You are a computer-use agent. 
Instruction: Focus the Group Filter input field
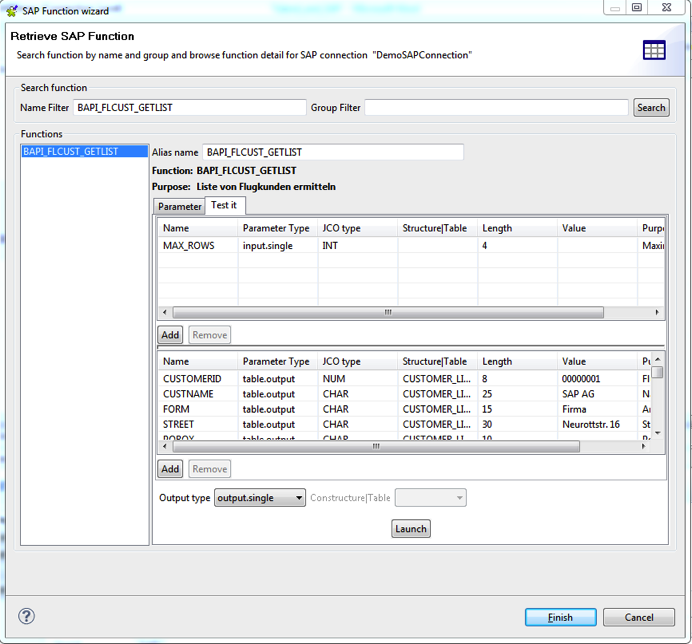496,108
